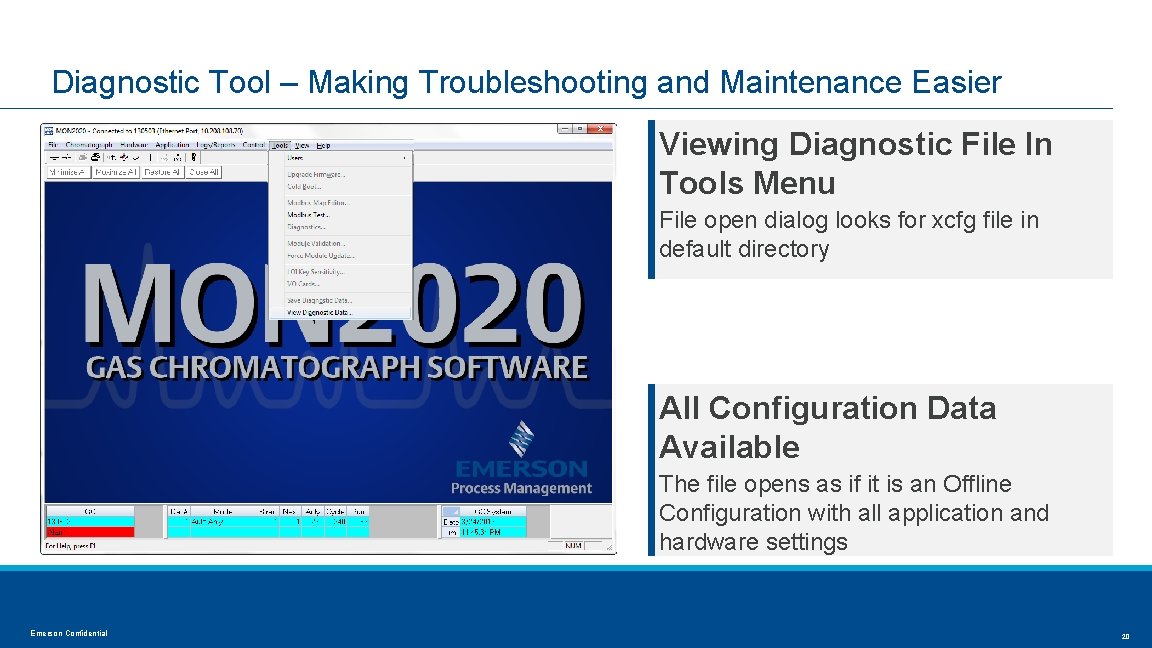Click the GC column header
This screenshot has height=648, width=1152.
click(90, 511)
